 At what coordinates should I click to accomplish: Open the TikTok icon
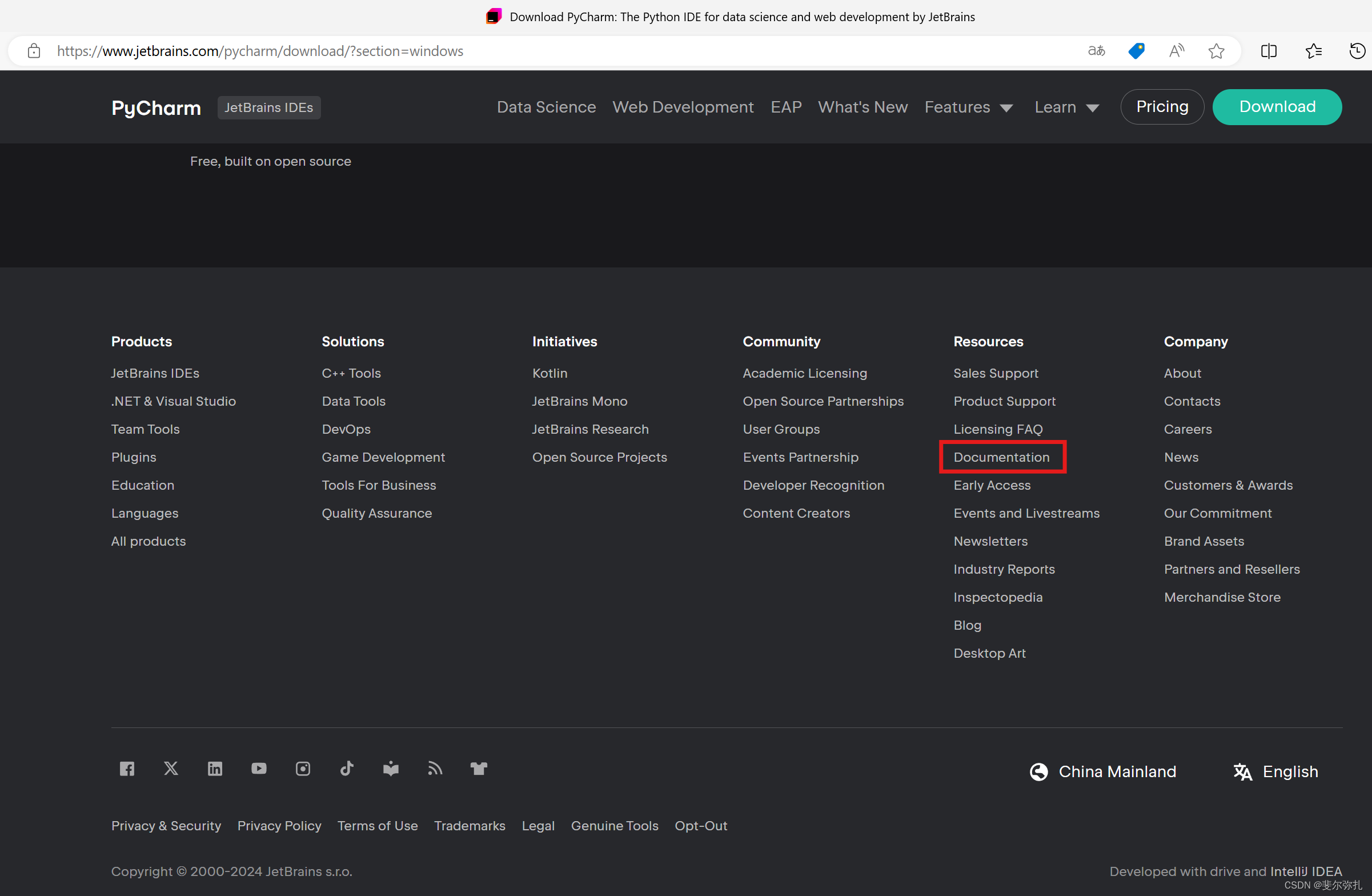[x=347, y=769]
